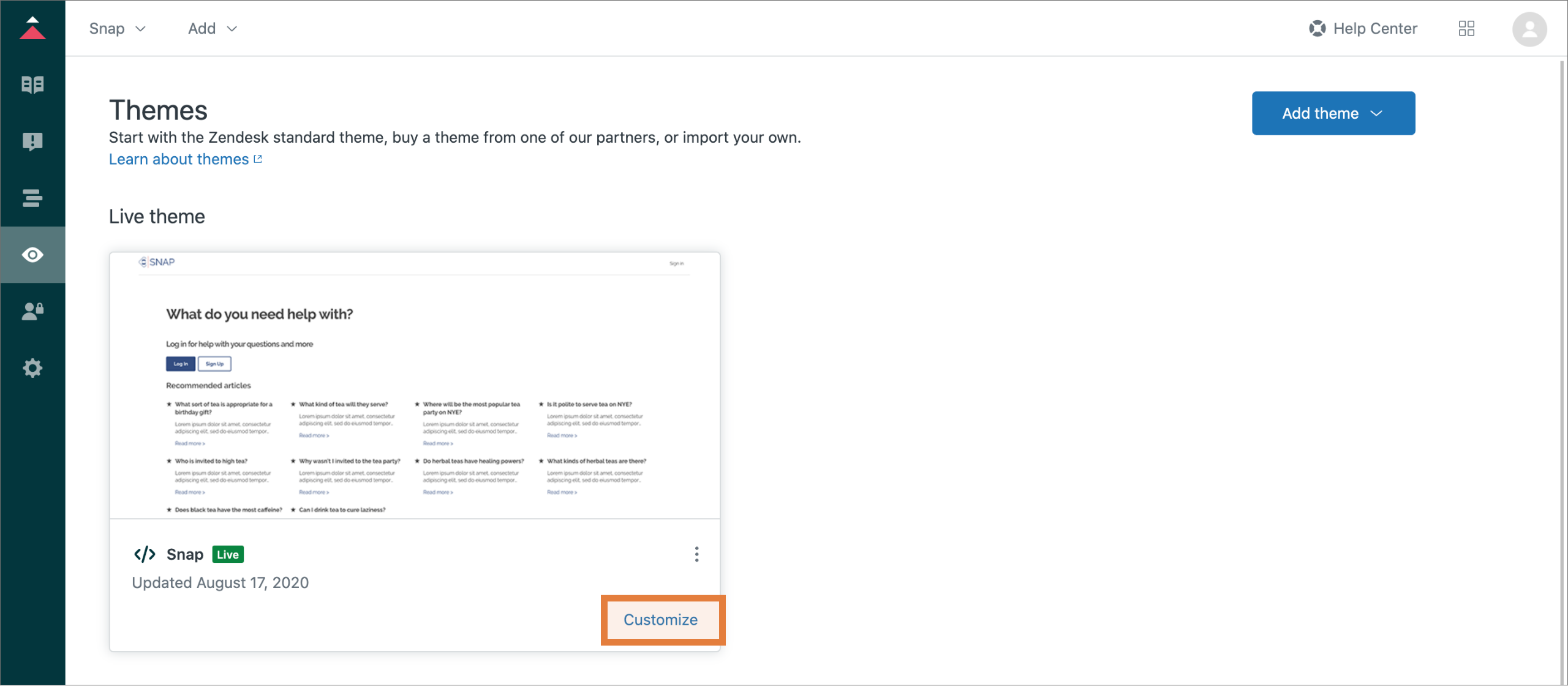Open the User permissions sidebar icon
Viewport: 1568px width, 686px height.
click(32, 311)
